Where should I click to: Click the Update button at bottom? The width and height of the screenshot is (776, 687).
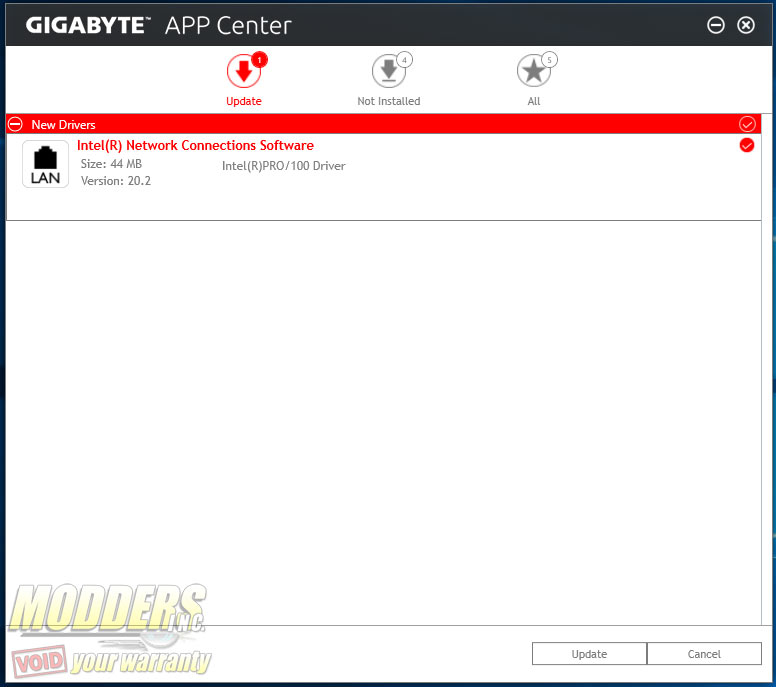coord(589,654)
